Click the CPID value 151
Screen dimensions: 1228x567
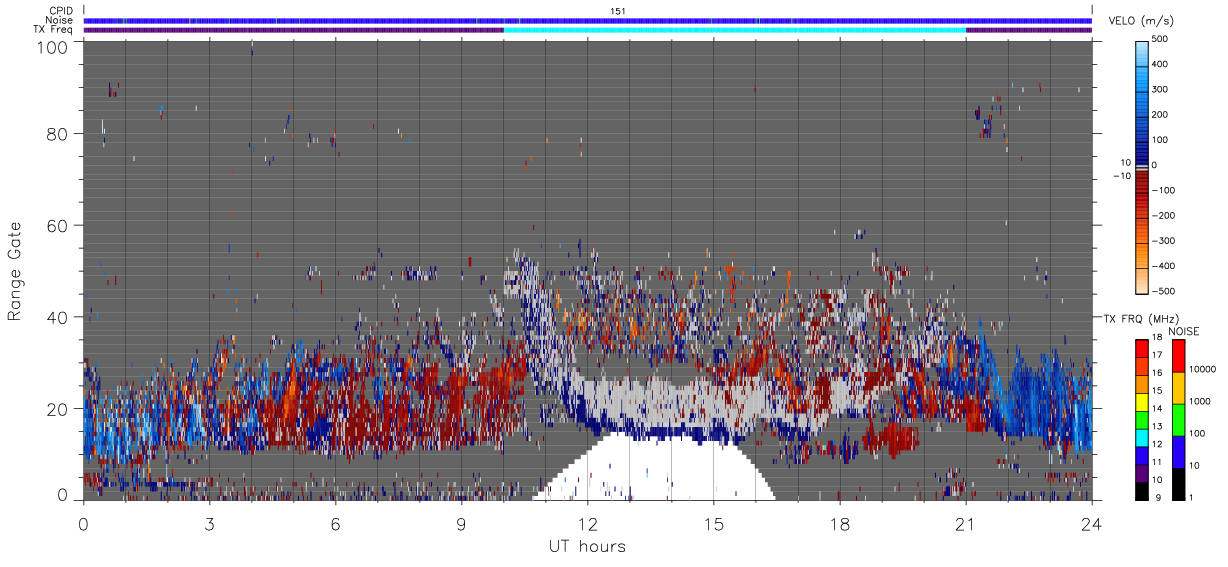[618, 11]
